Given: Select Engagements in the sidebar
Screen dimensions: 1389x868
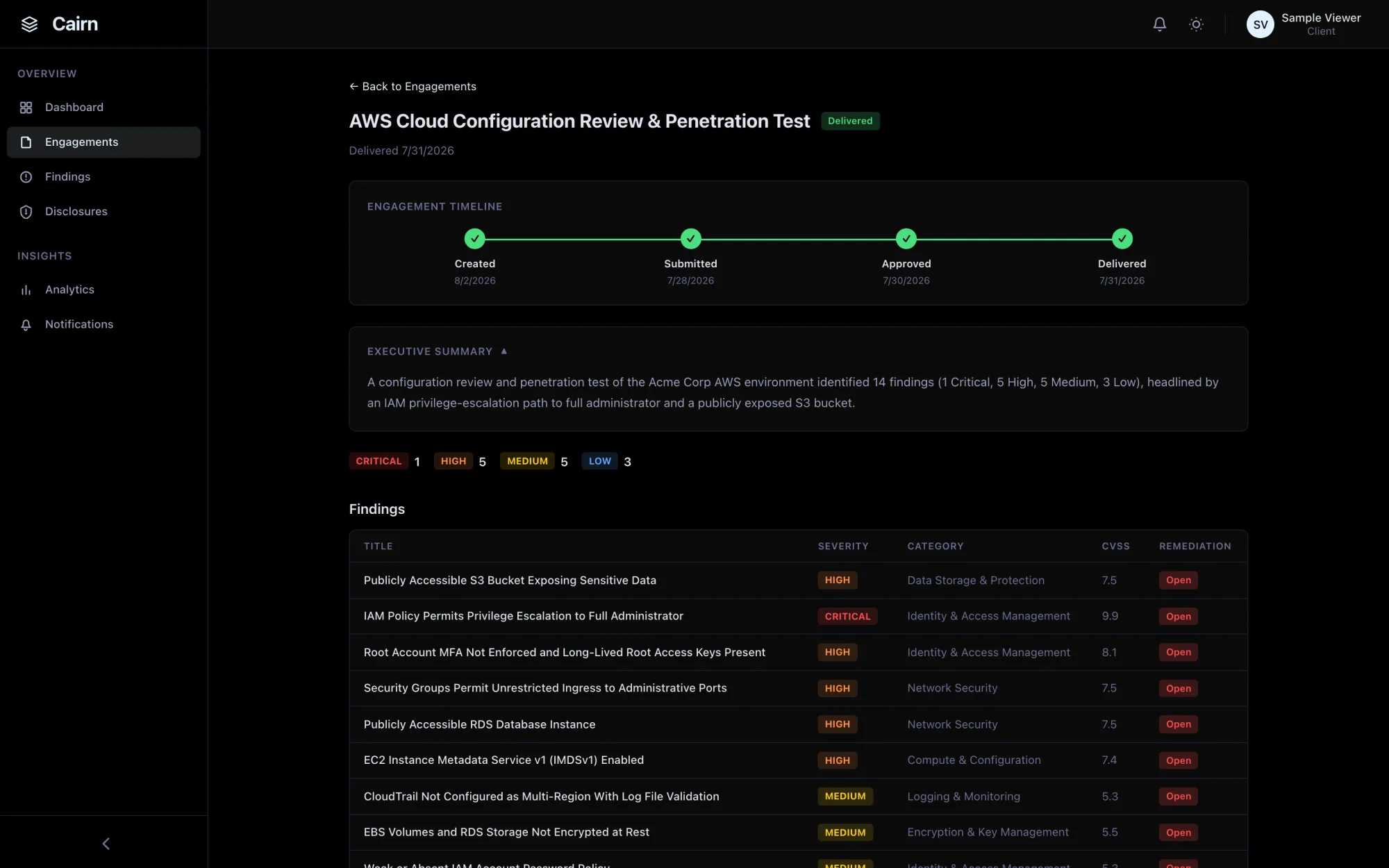Looking at the screenshot, I should click(103, 142).
